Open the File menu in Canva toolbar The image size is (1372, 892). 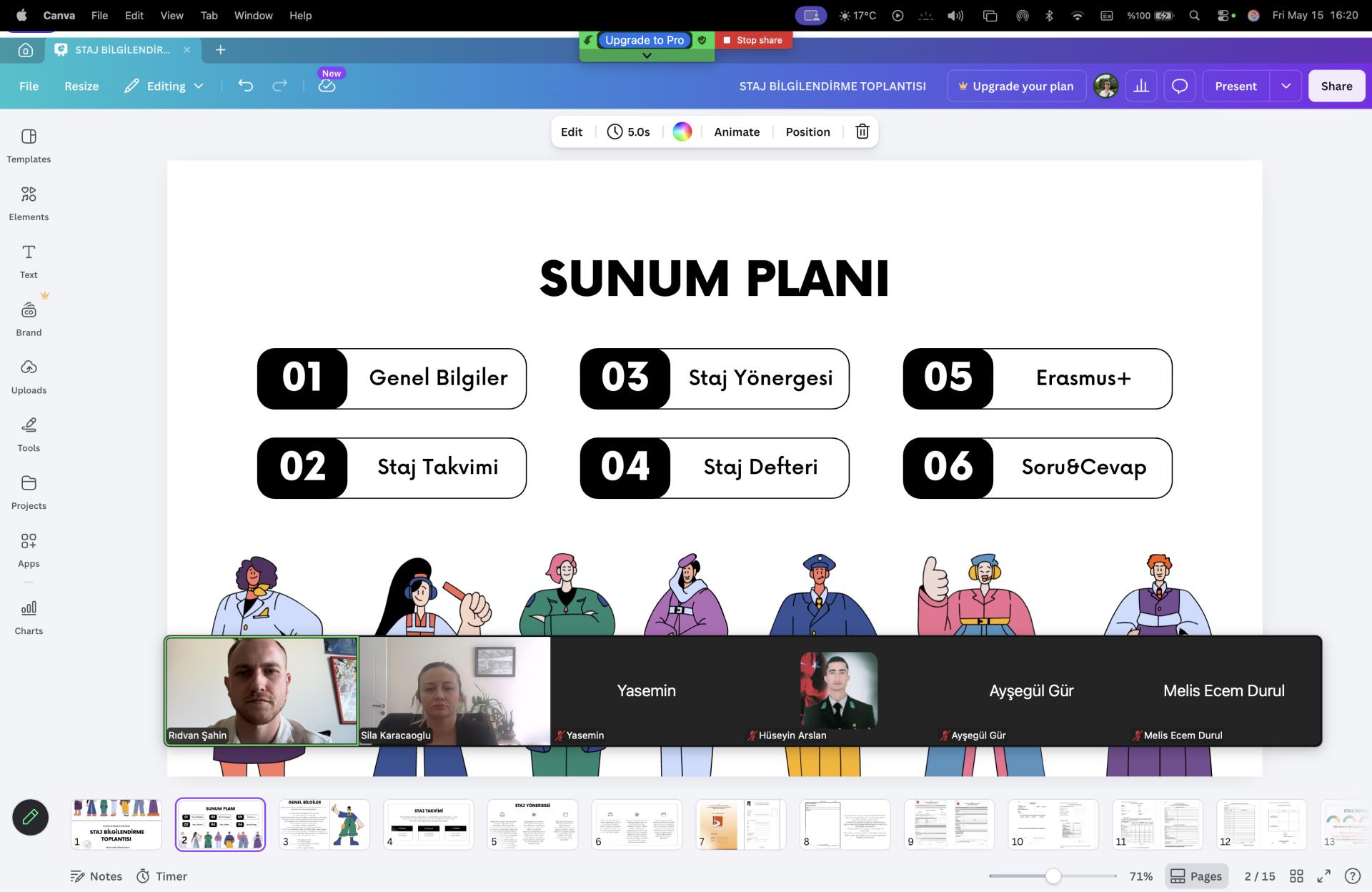coord(29,86)
